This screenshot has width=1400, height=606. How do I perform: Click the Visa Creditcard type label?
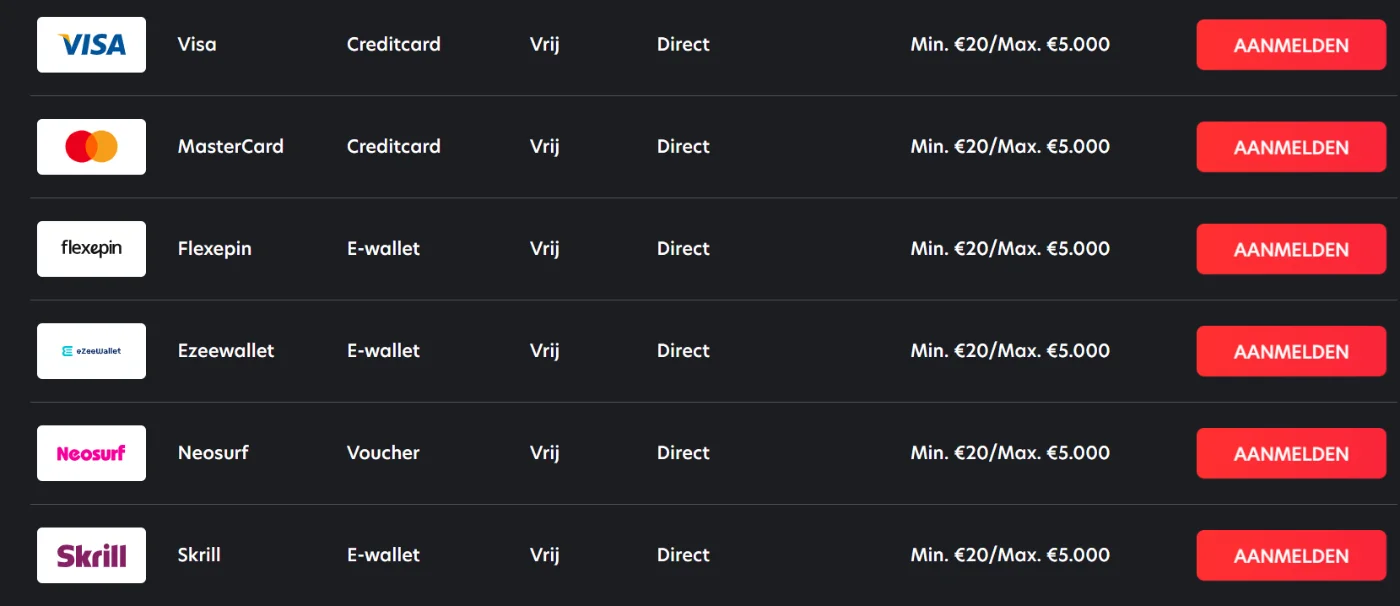point(394,44)
